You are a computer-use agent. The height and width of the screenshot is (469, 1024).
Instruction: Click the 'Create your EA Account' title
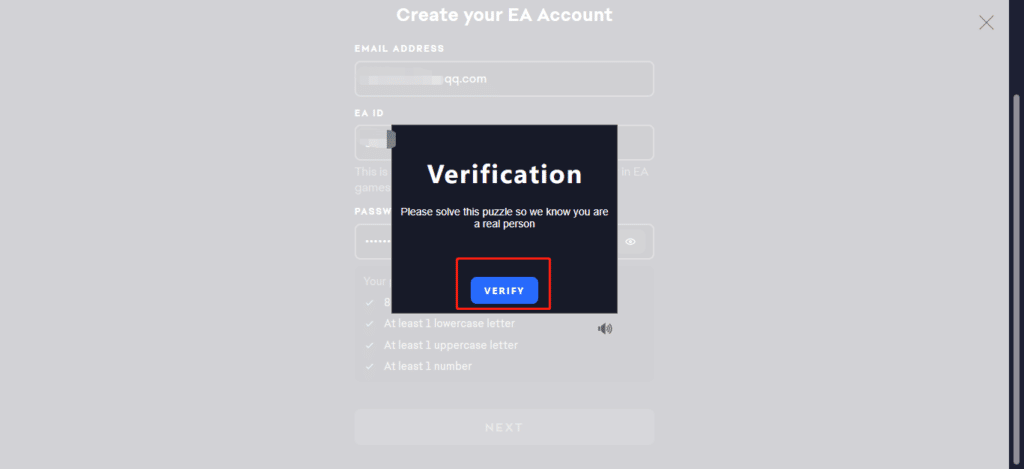(504, 14)
